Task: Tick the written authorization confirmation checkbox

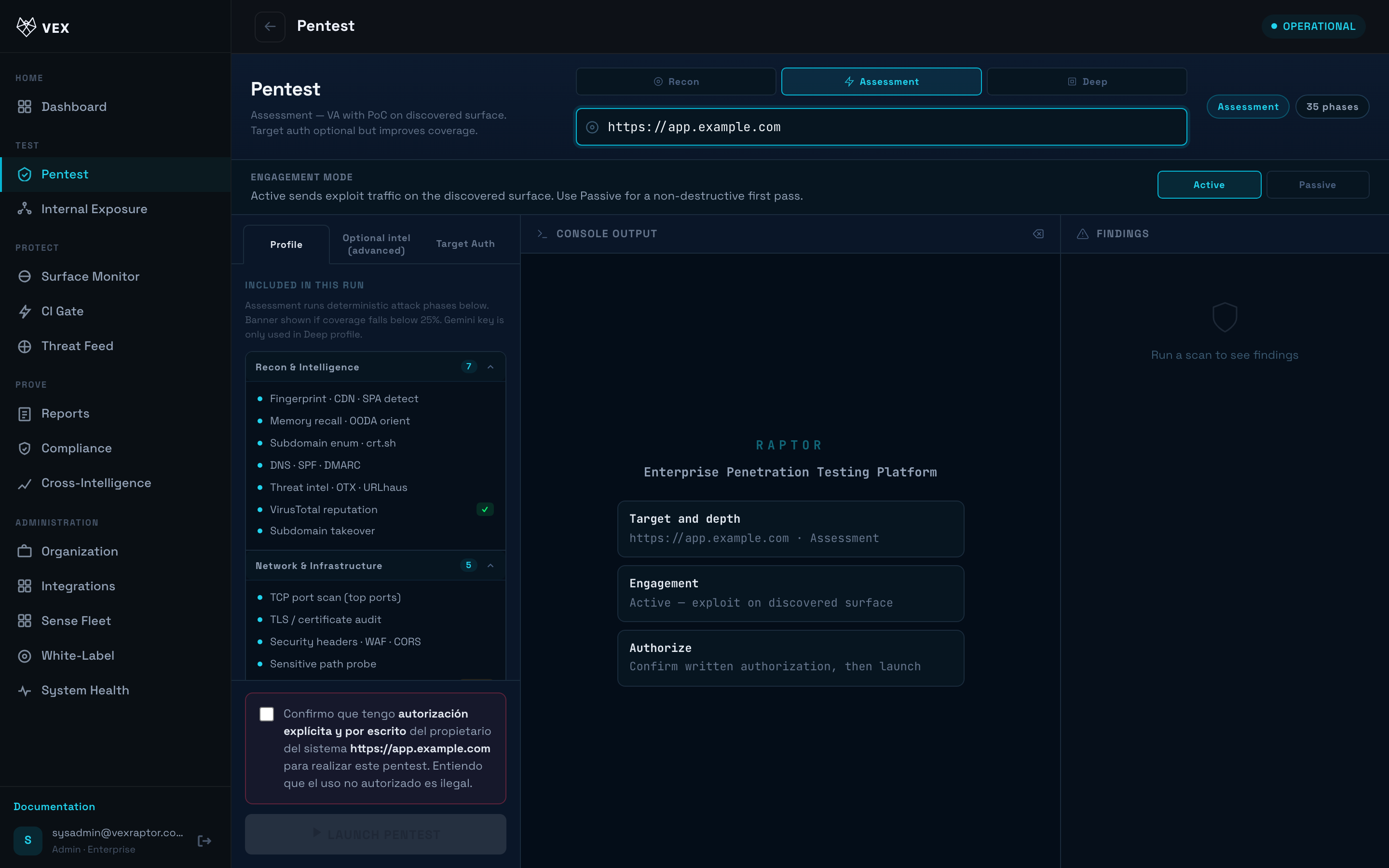Action: [266, 714]
